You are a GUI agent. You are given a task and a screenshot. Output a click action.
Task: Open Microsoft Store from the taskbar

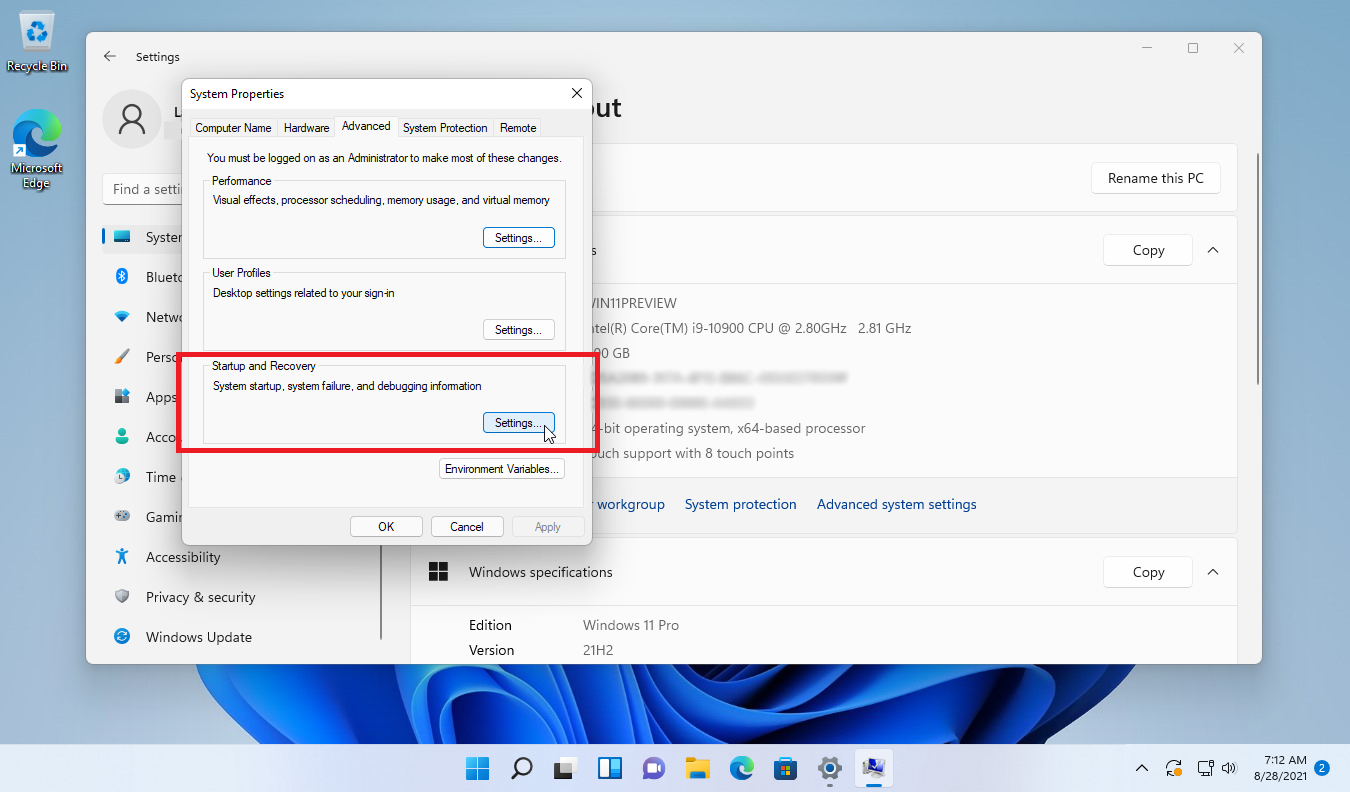click(785, 768)
